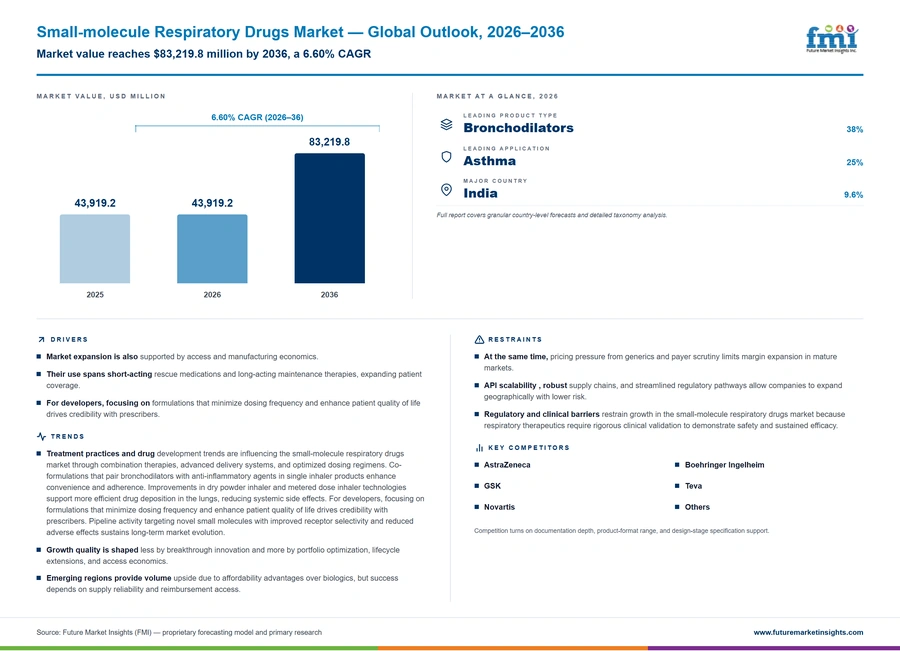
Task: Click the Restraints section heading
Action: pyautogui.click(x=515, y=339)
